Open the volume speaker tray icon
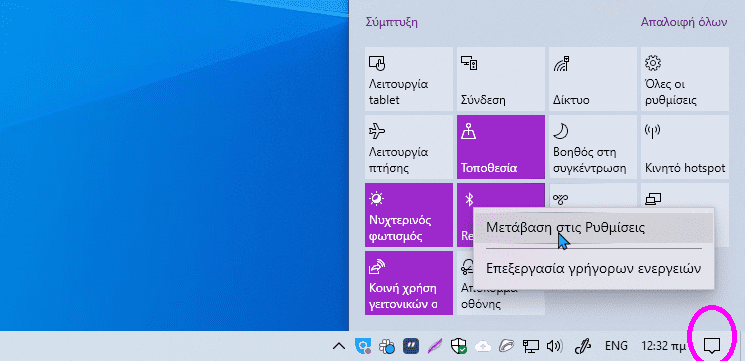The height and width of the screenshot is (361, 745). pyautogui.click(x=554, y=346)
